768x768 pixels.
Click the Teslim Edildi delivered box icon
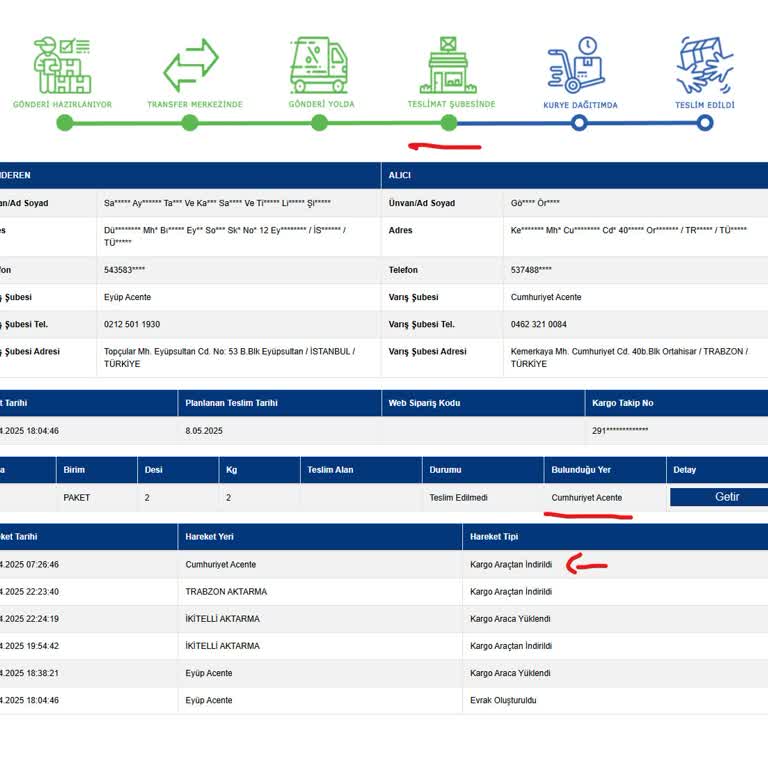click(x=705, y=66)
